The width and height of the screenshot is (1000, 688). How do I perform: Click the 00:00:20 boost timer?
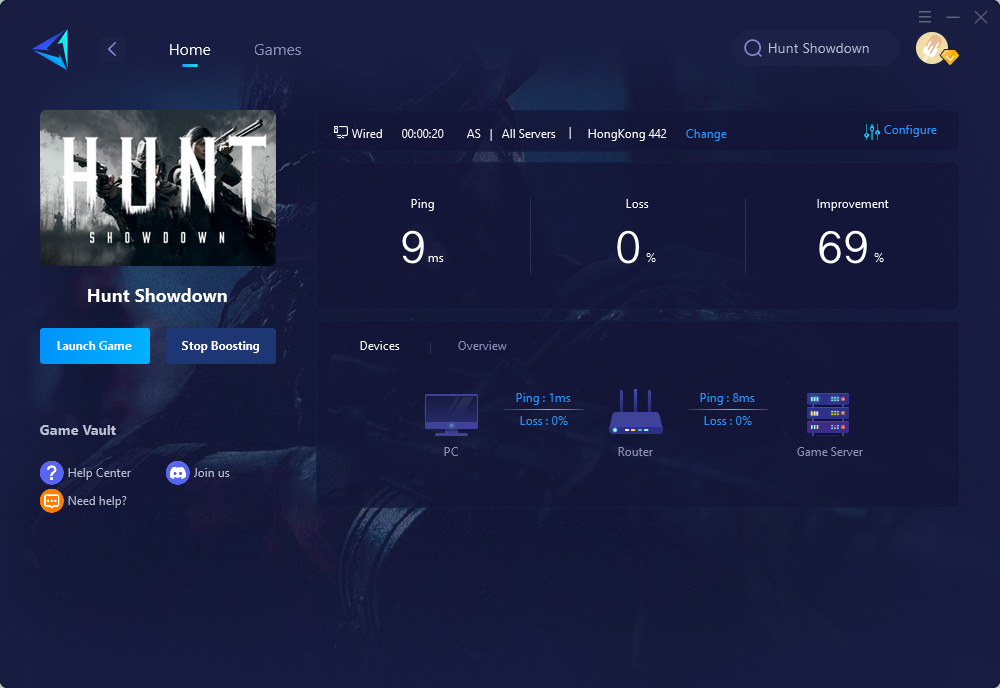pos(422,134)
